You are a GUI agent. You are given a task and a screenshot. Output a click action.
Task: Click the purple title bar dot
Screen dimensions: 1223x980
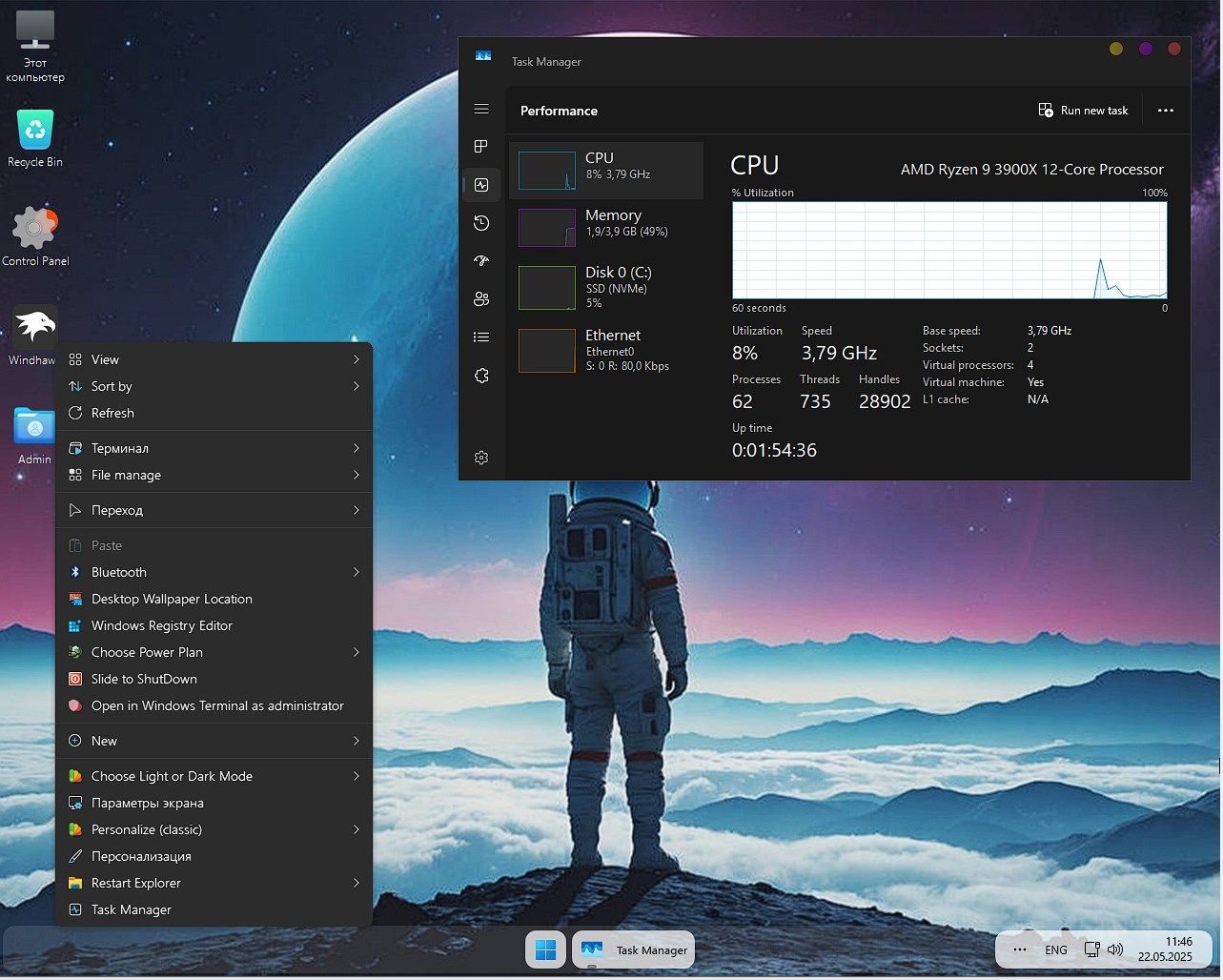coord(1146,49)
